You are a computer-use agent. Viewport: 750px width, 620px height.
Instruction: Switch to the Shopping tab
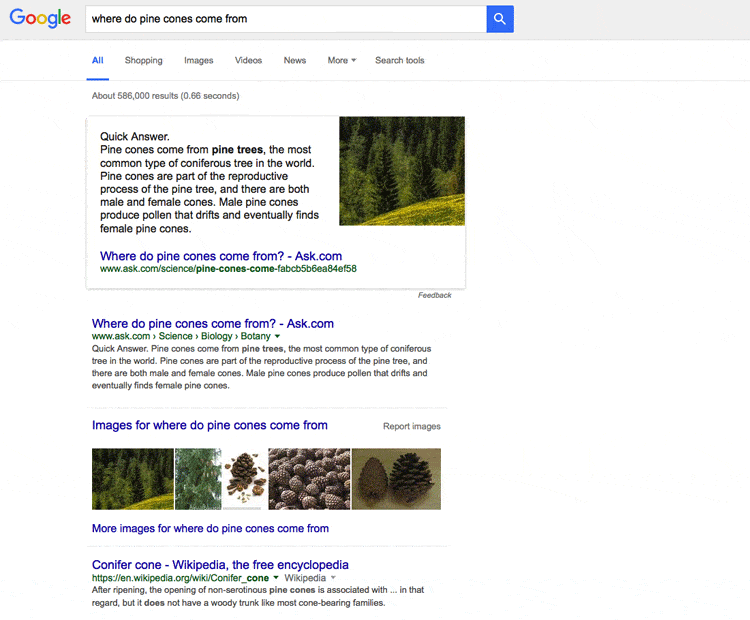point(143,60)
